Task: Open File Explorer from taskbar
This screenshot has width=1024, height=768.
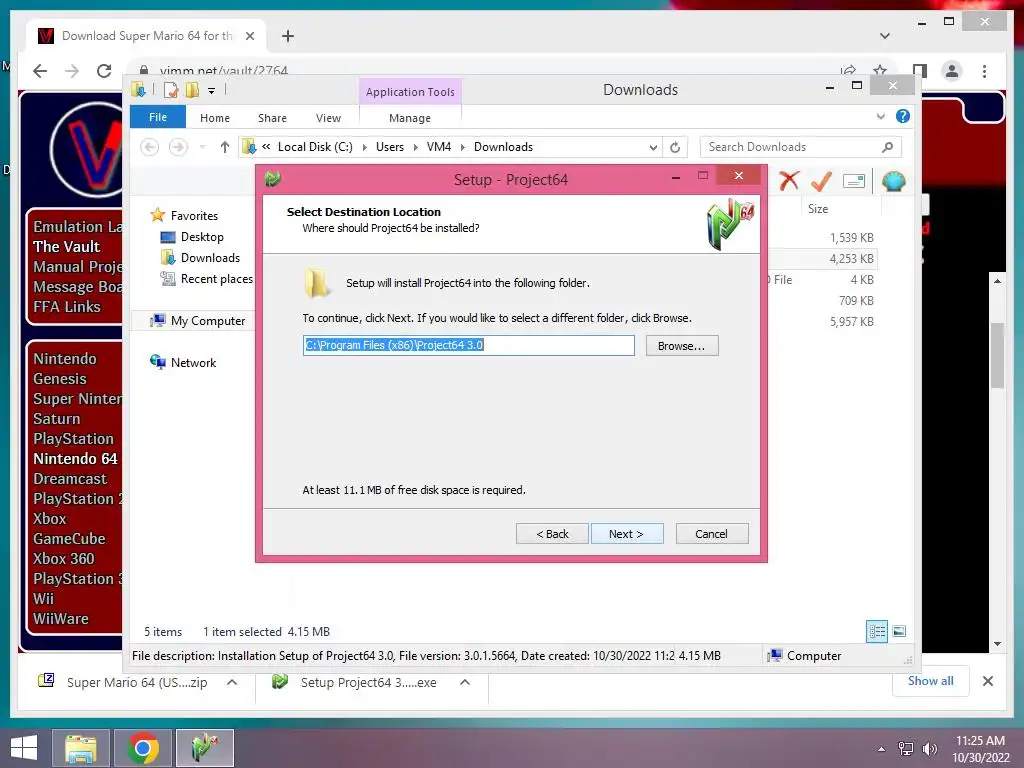Action: (80, 748)
